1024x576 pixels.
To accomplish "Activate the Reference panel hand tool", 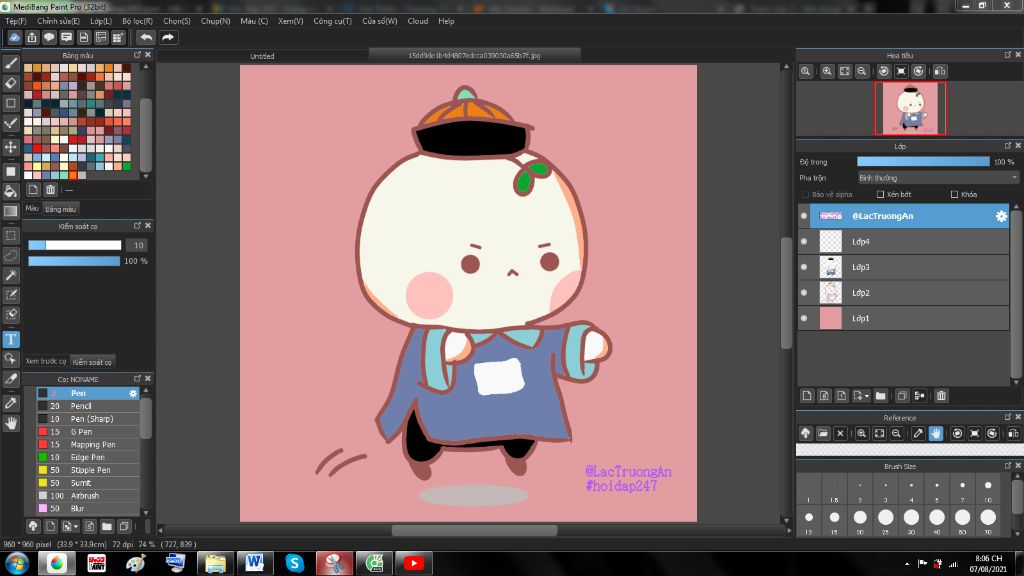I will click(x=936, y=433).
